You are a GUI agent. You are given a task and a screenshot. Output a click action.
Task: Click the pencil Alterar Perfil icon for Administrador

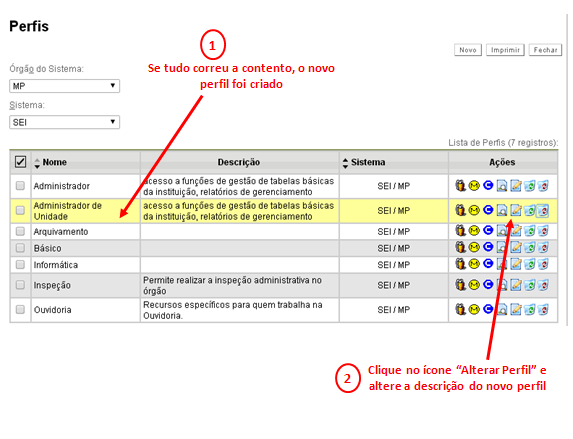pyautogui.click(x=516, y=186)
